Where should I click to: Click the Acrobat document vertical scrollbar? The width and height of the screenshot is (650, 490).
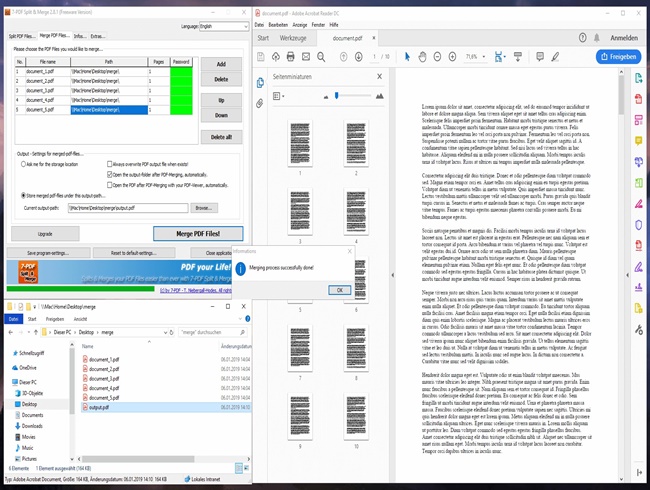[621, 95]
